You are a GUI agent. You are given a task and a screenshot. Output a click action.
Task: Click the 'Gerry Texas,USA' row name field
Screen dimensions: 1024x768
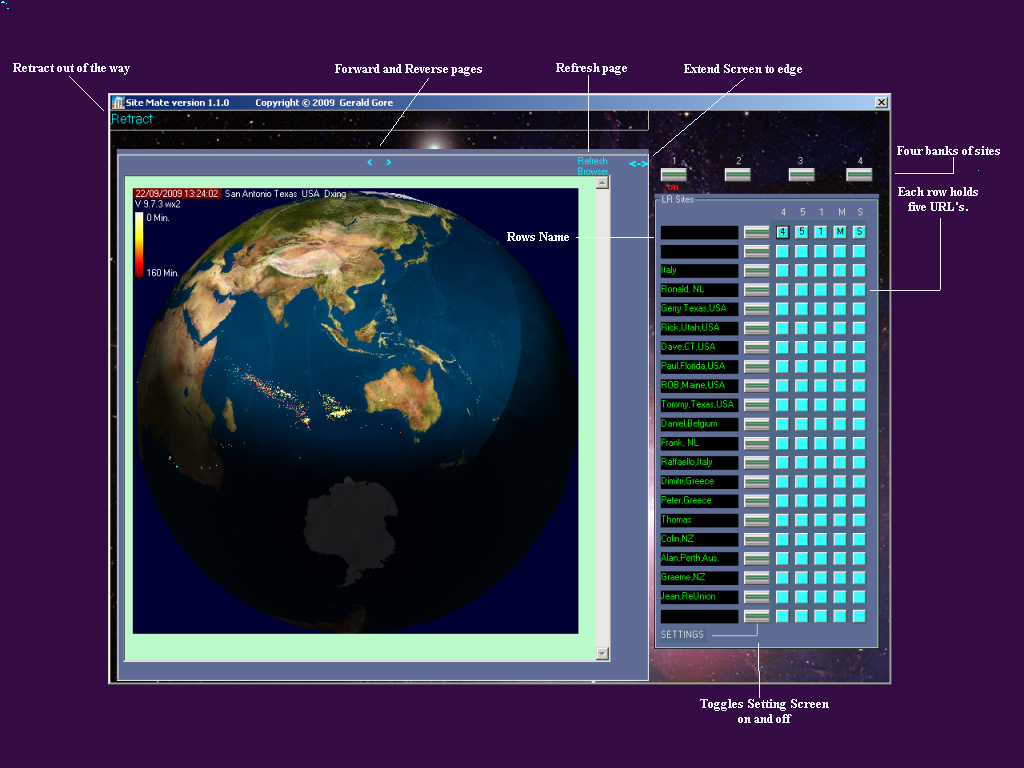click(699, 309)
